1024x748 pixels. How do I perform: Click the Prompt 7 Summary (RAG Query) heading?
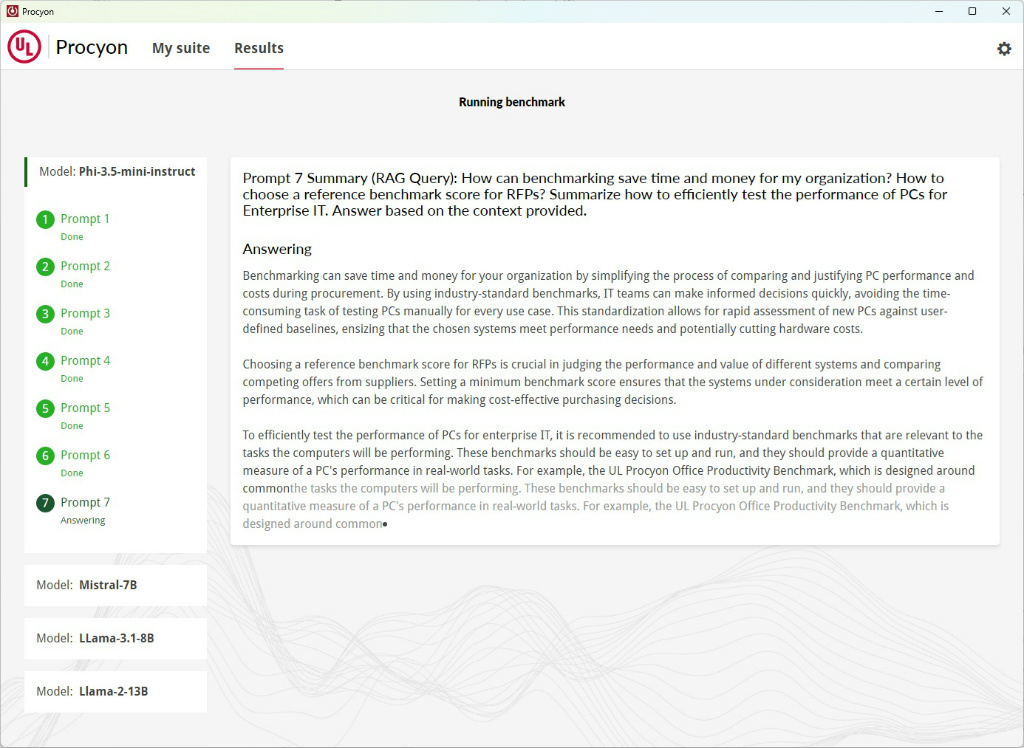tap(595, 194)
